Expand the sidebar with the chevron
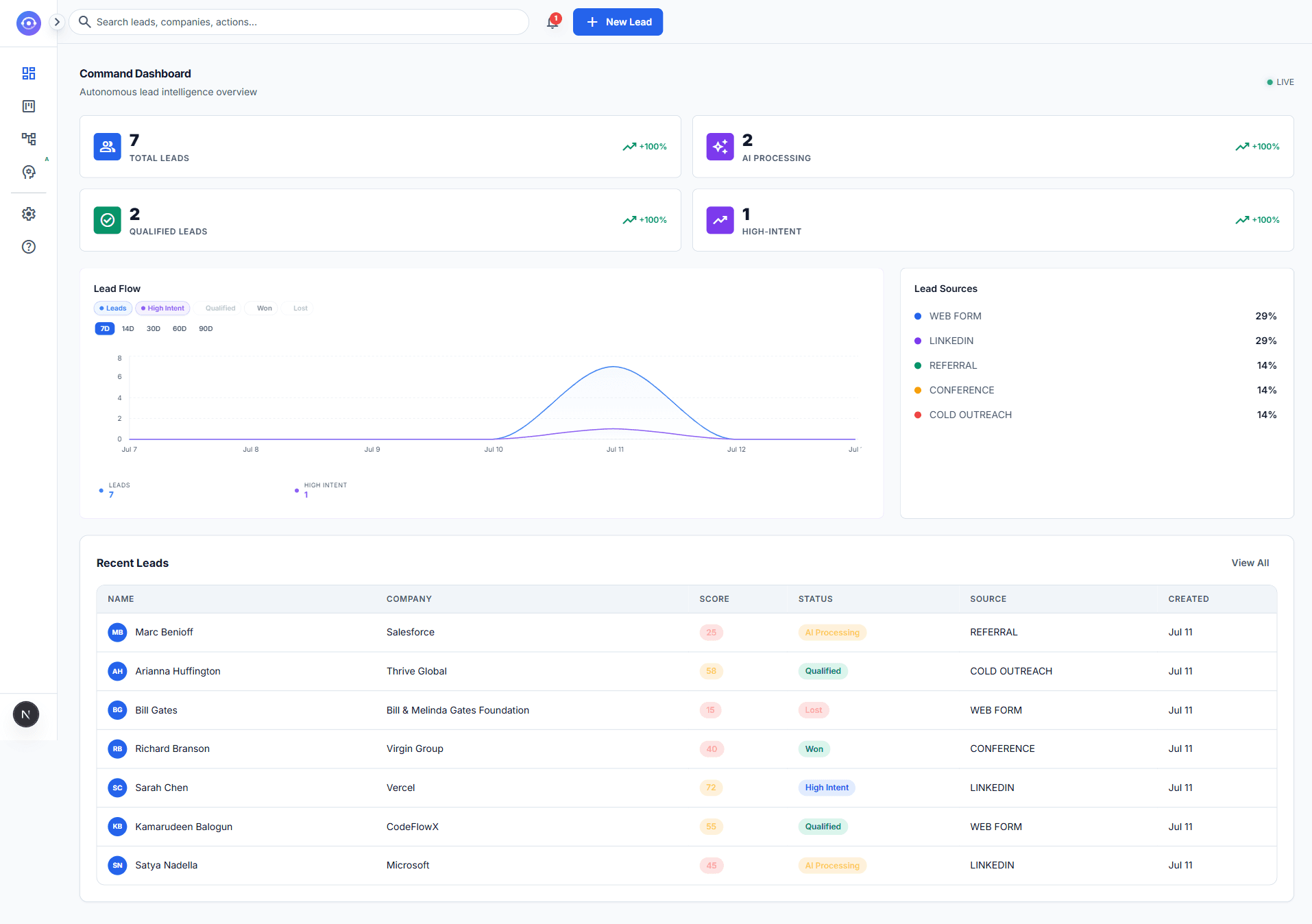The image size is (1312, 924). tap(58, 22)
